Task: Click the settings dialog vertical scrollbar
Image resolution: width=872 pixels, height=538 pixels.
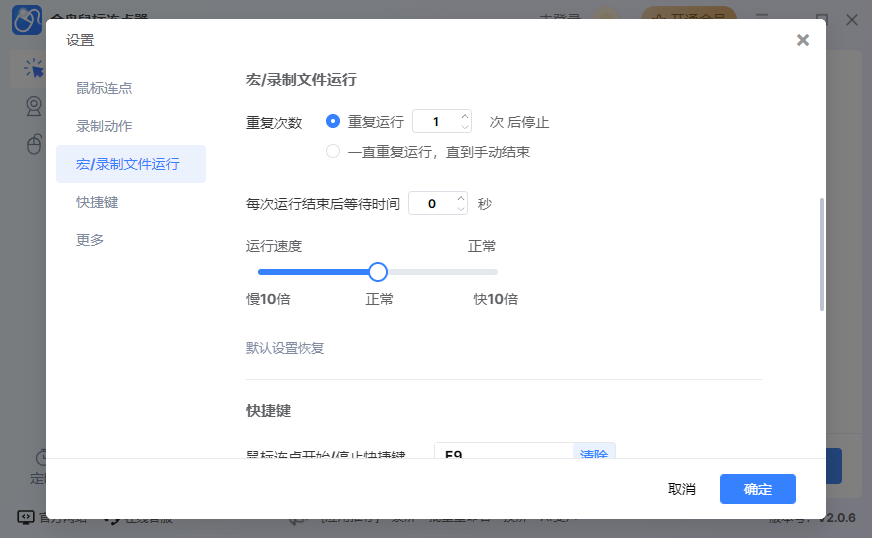Action: (x=821, y=254)
